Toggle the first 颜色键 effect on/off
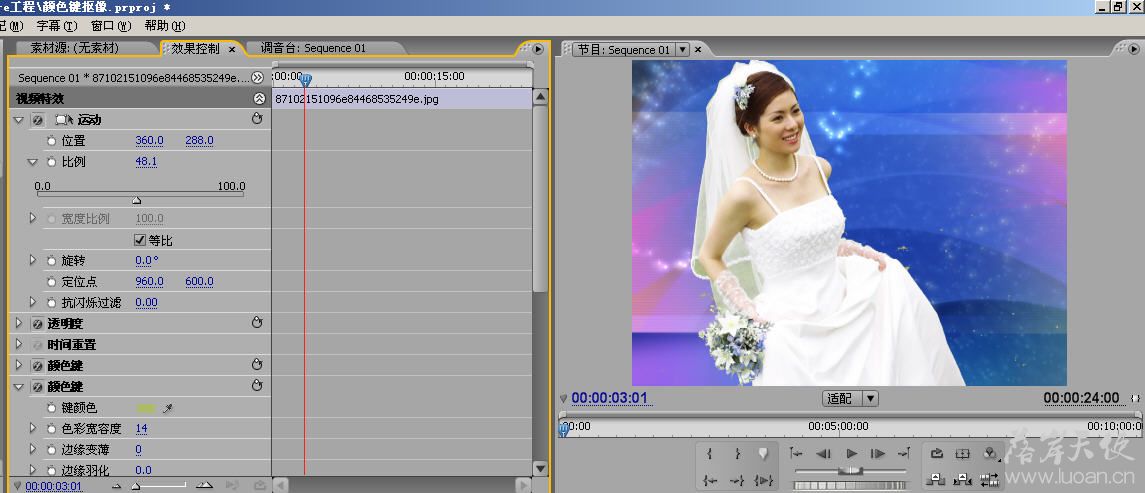Viewport: 1145px width, 493px height. point(38,365)
